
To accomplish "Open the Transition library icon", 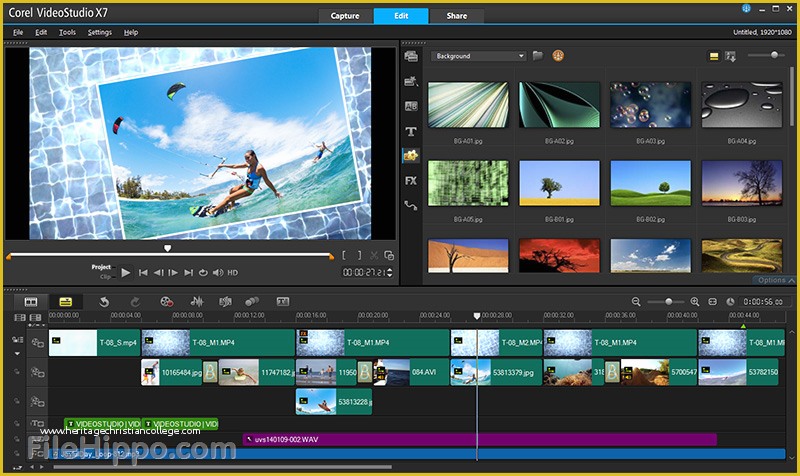I will click(x=411, y=106).
